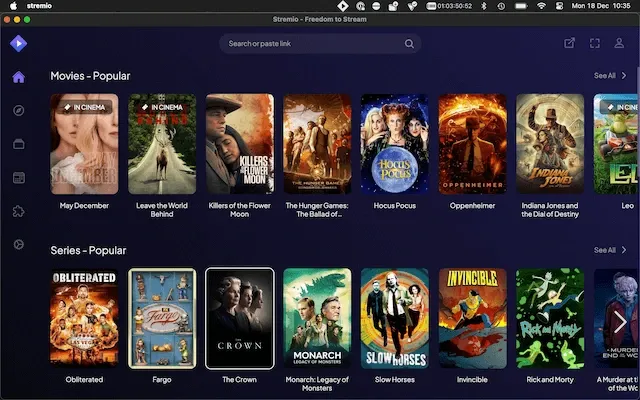Click the 'Slow Horses' title text
The width and height of the screenshot is (640, 400).
pos(395,380)
